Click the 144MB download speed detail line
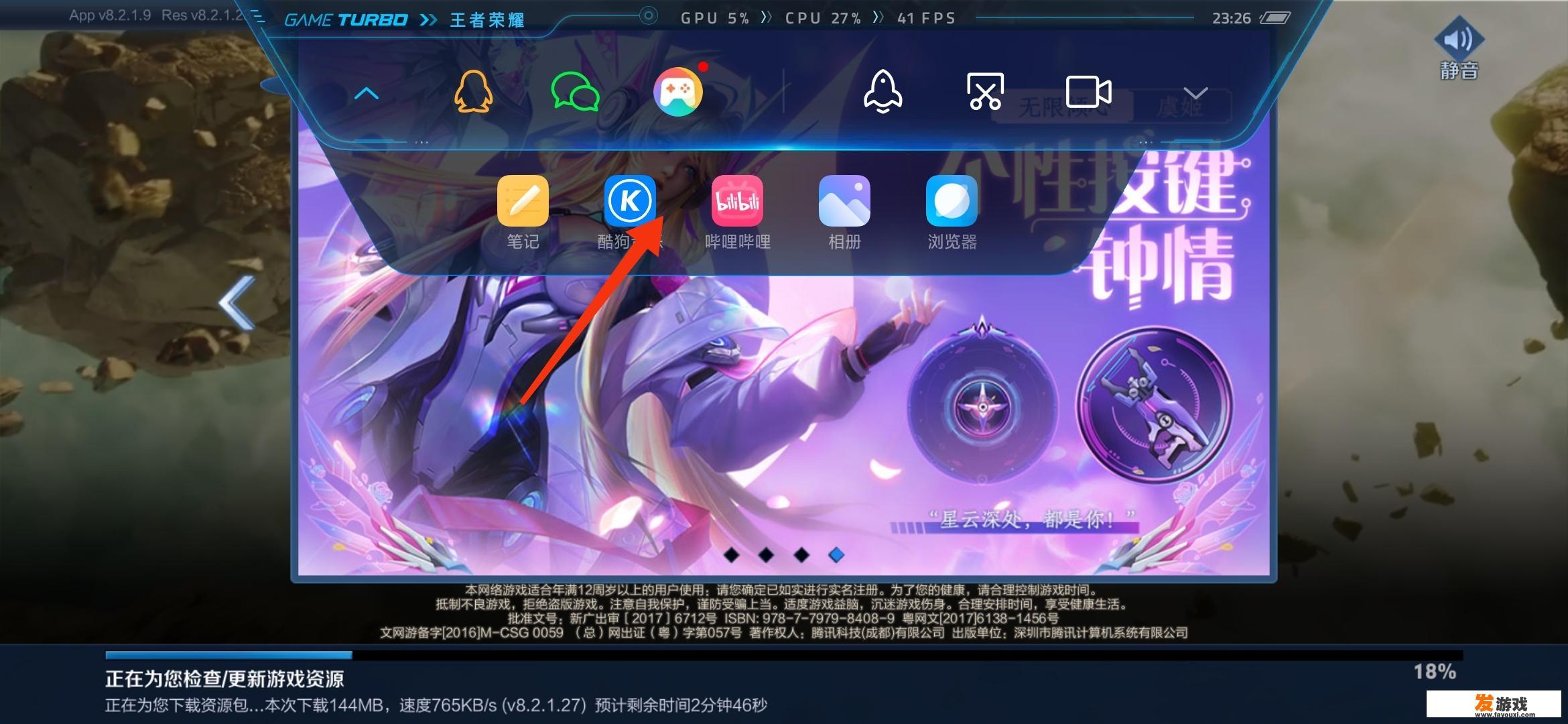This screenshot has height=724, width=1568. click(x=436, y=705)
